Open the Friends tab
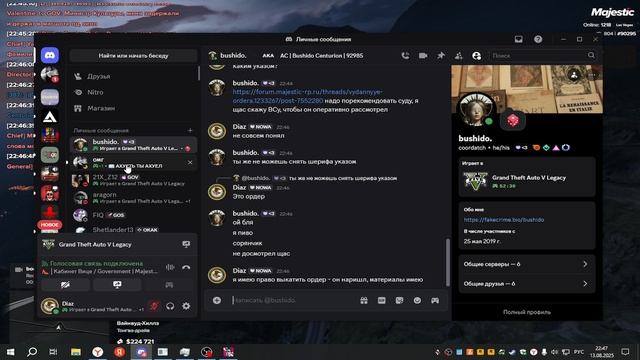Image resolution: width=640 pixels, height=360 pixels. tap(133, 76)
